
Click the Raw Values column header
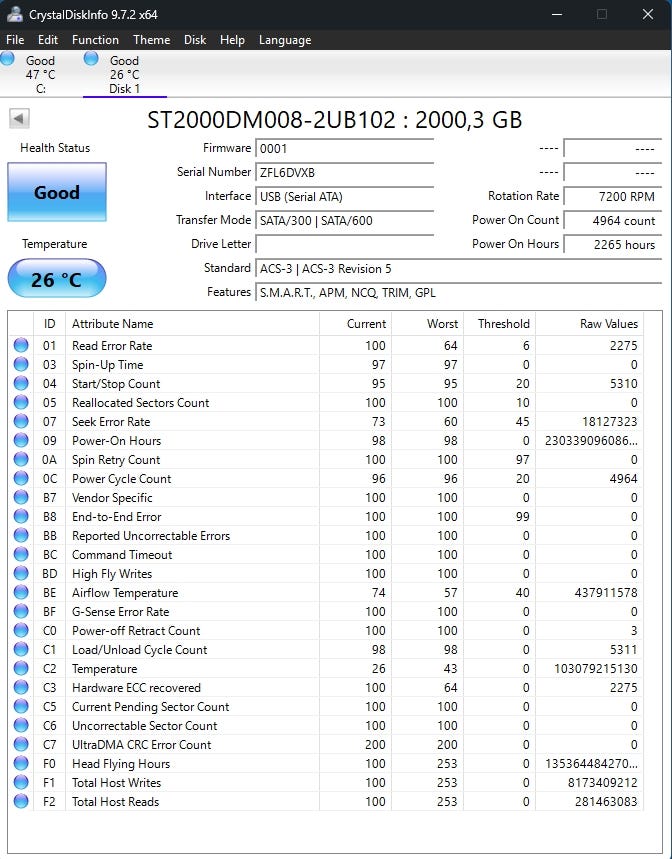[x=589, y=324]
